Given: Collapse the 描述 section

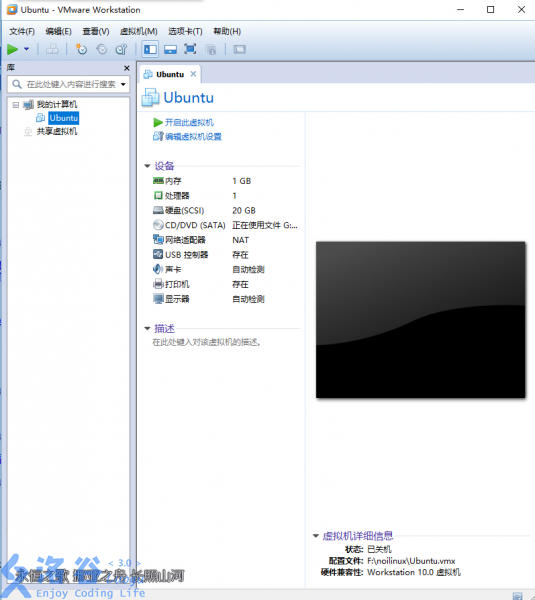Looking at the screenshot, I should tap(147, 328).
